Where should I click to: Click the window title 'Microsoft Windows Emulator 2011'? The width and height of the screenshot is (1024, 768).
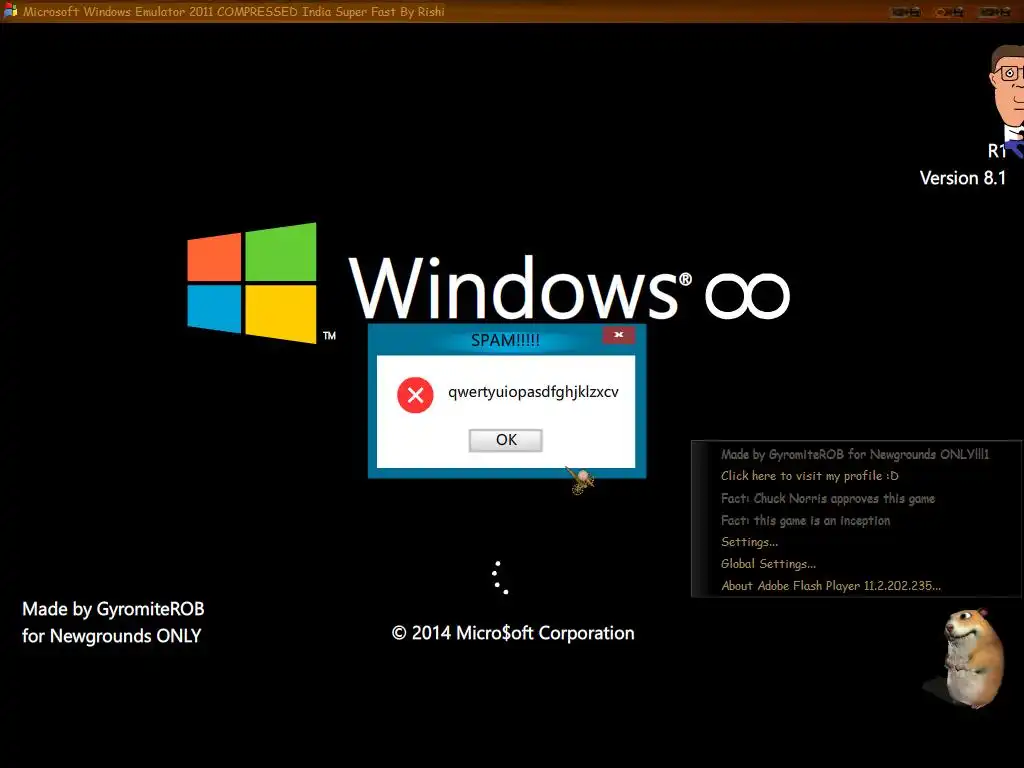point(234,11)
